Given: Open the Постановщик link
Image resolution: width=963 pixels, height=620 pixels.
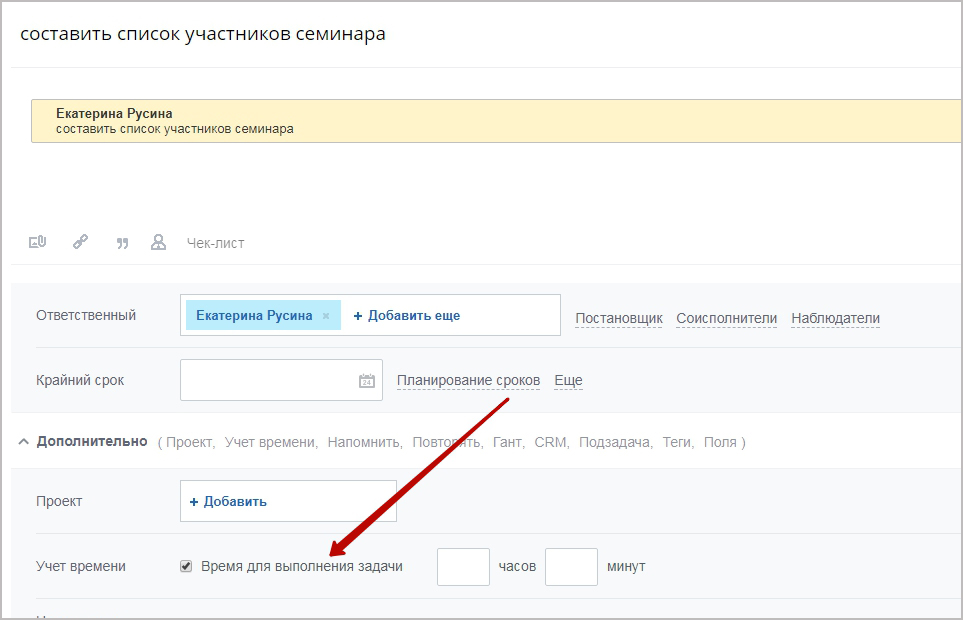Looking at the screenshot, I should tap(618, 319).
